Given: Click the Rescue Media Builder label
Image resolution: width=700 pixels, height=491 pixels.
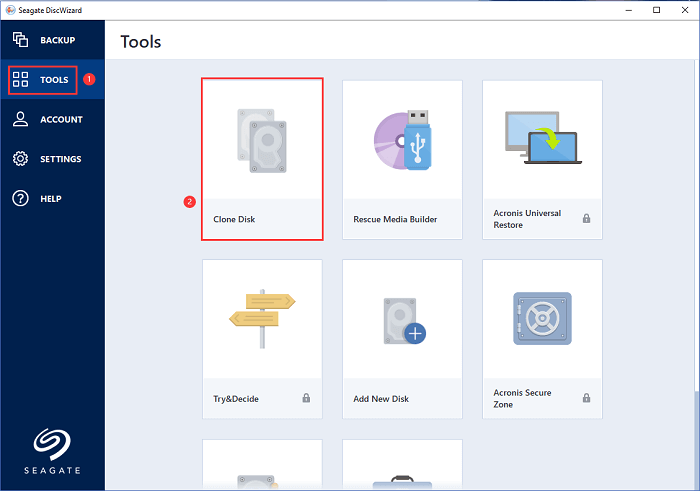Looking at the screenshot, I should tap(395, 218).
